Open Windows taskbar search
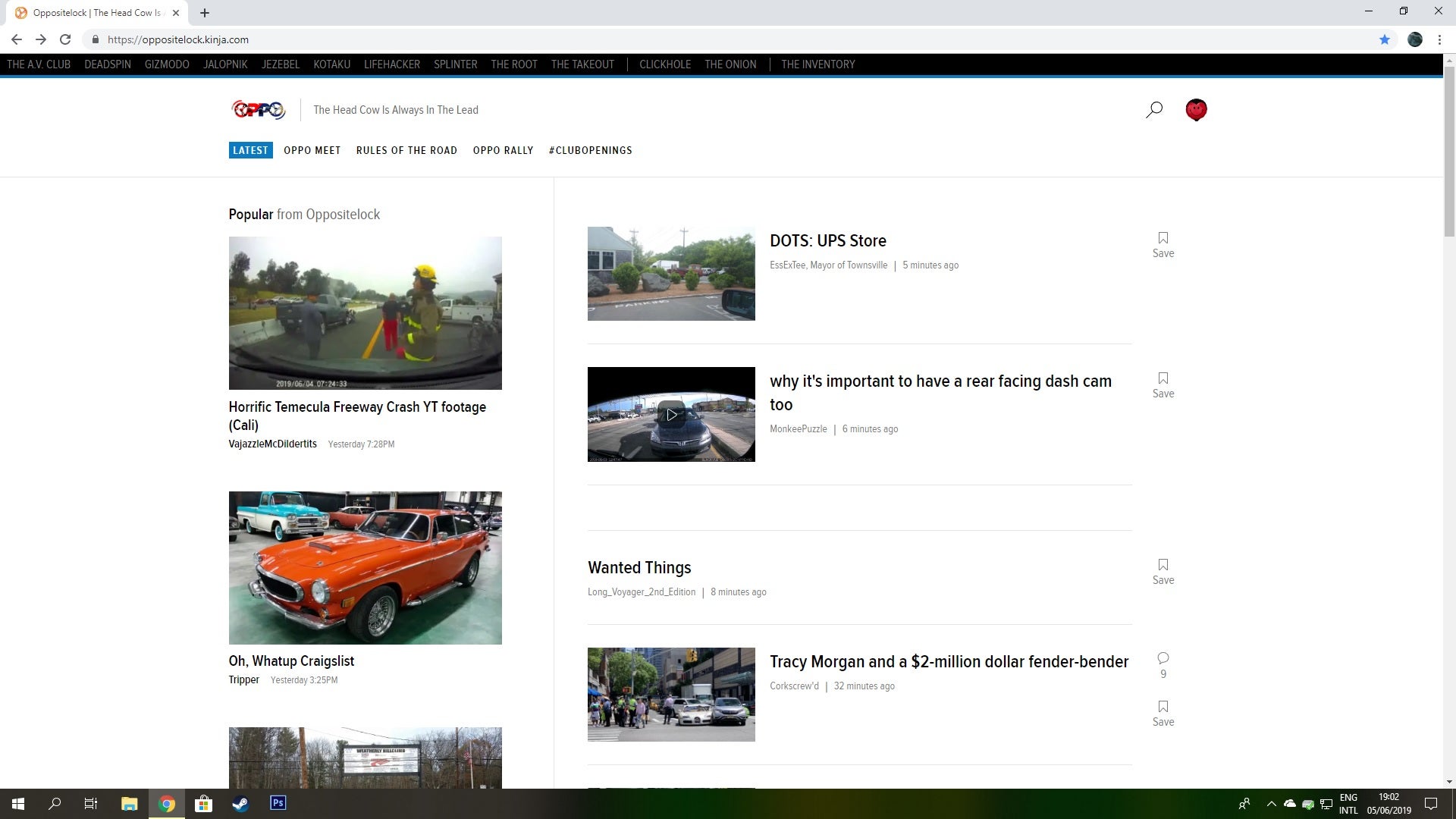The height and width of the screenshot is (819, 1456). [x=55, y=804]
